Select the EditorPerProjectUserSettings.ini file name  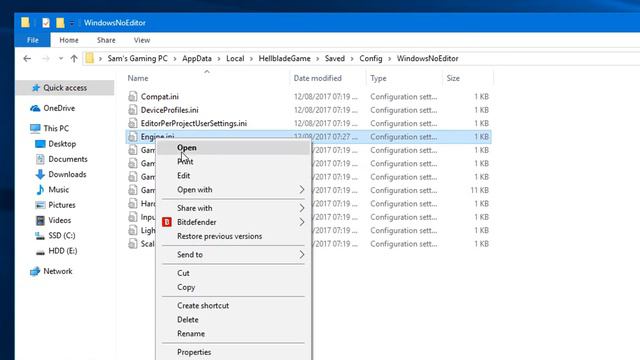[x=194, y=123]
